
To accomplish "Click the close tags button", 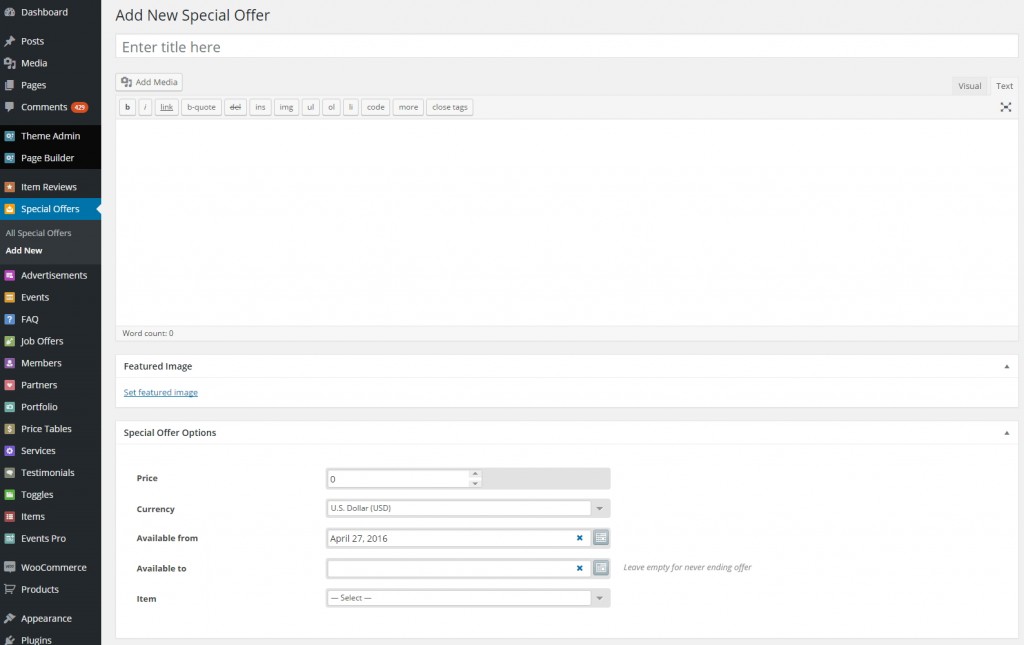I will pyautogui.click(x=449, y=107).
